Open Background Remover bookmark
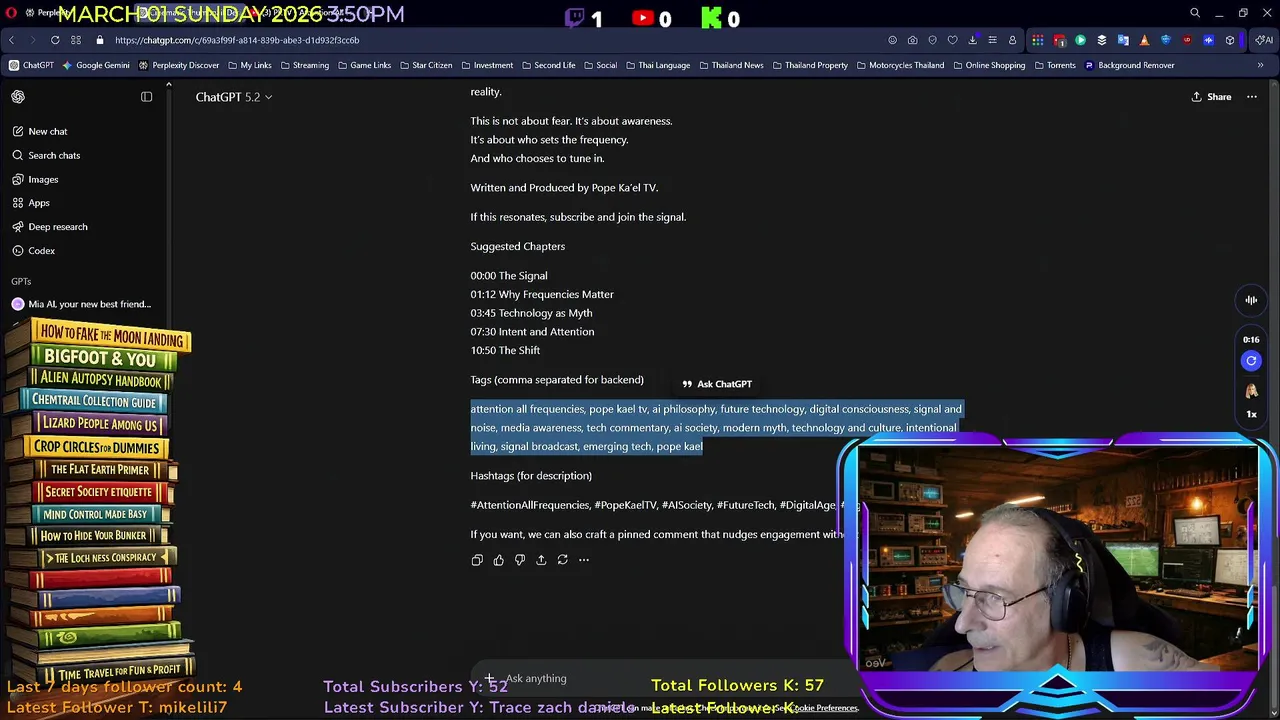This screenshot has height=720, width=1280. click(x=1129, y=65)
